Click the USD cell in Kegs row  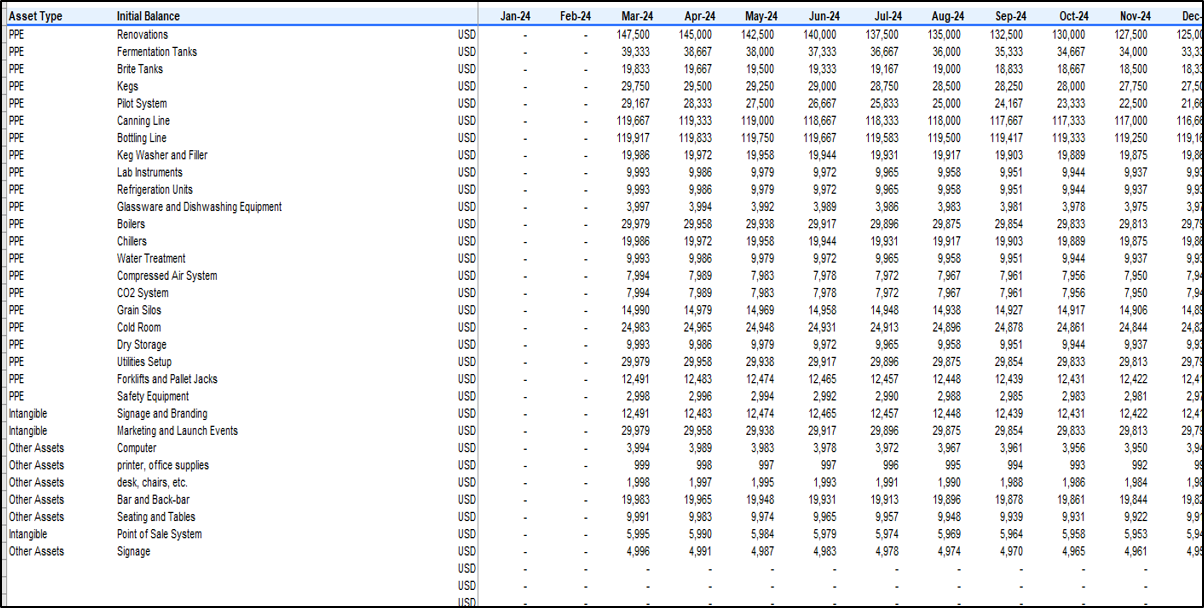point(466,87)
